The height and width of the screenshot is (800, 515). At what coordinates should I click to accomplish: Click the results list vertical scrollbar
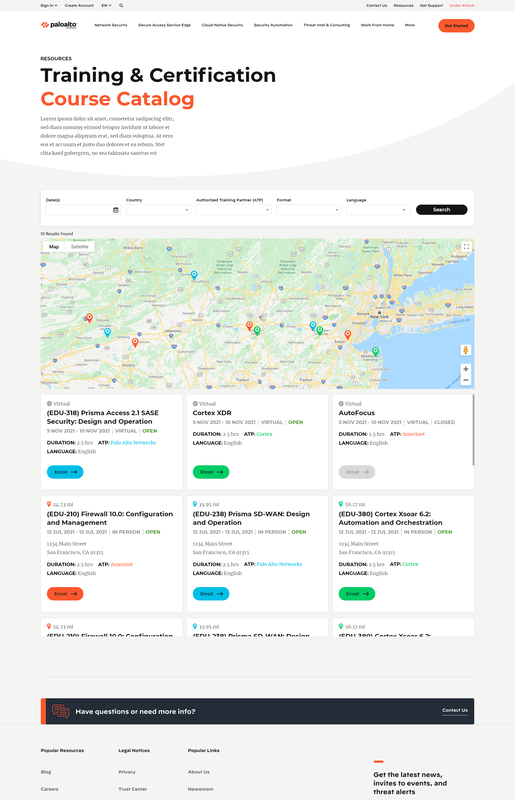coord(473,430)
